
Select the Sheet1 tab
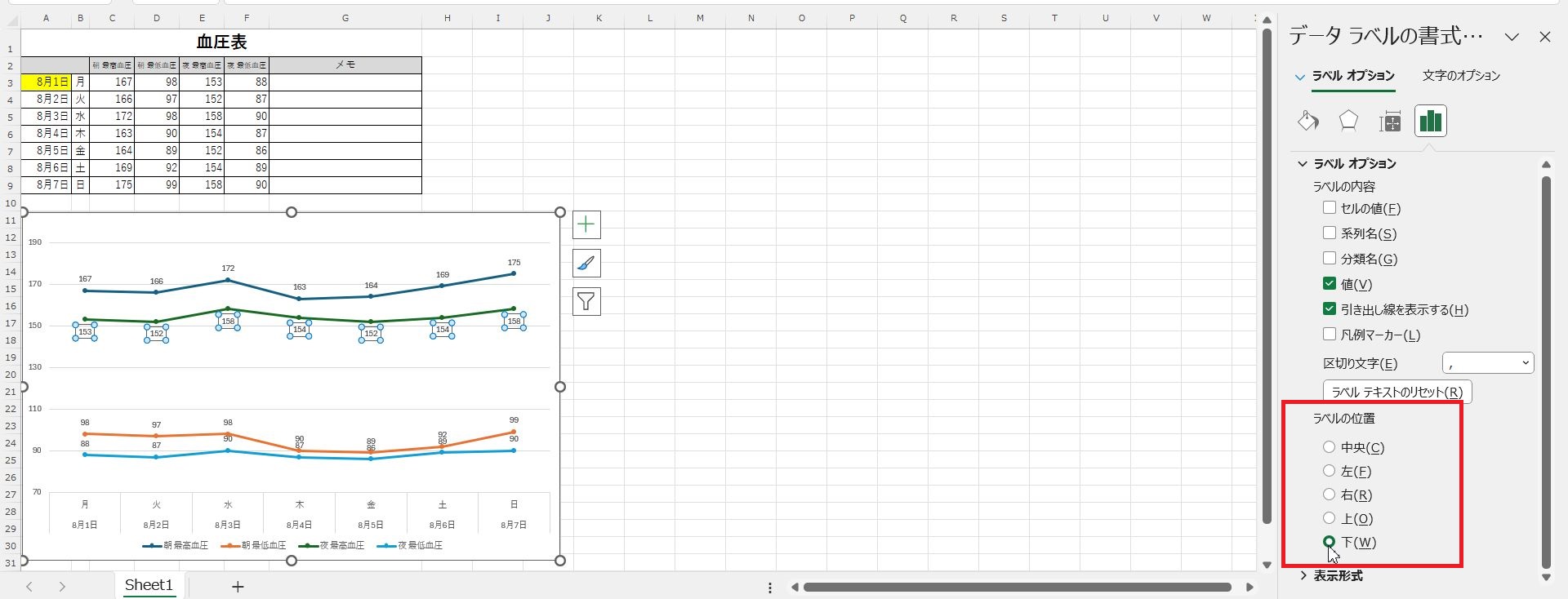(x=149, y=585)
